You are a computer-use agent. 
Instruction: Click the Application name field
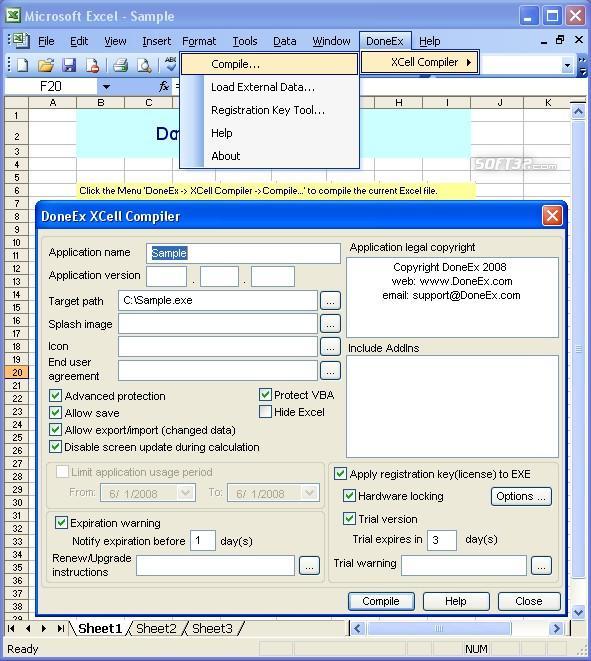(243, 253)
